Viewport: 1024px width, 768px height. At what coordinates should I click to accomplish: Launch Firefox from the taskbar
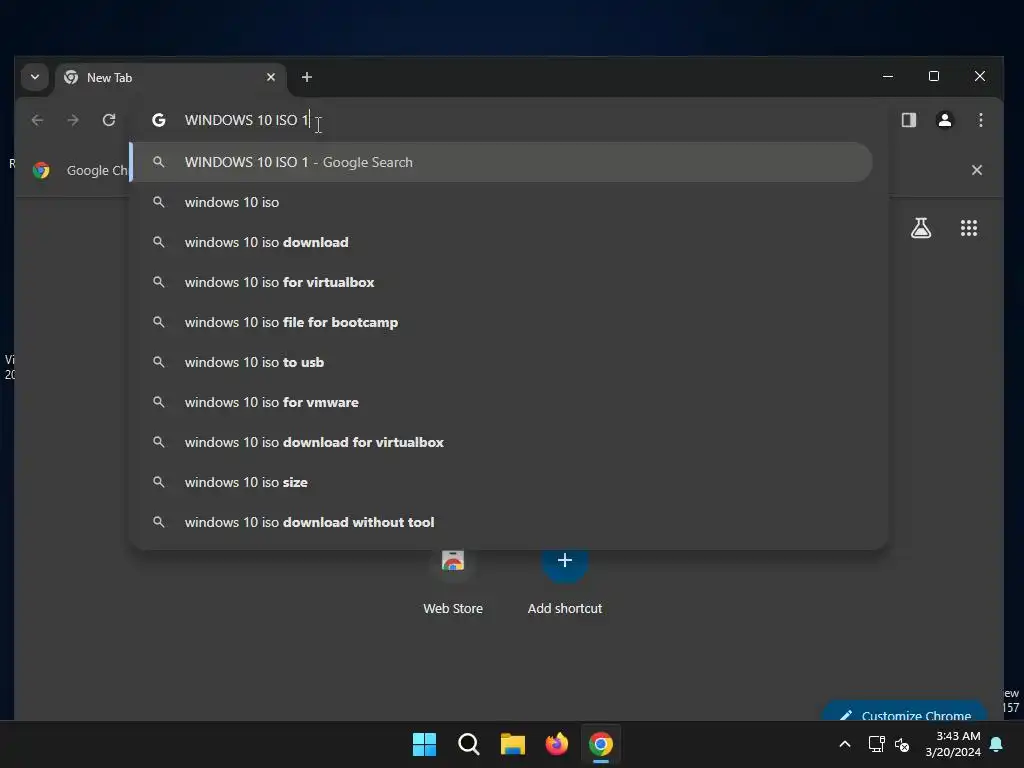coord(556,744)
